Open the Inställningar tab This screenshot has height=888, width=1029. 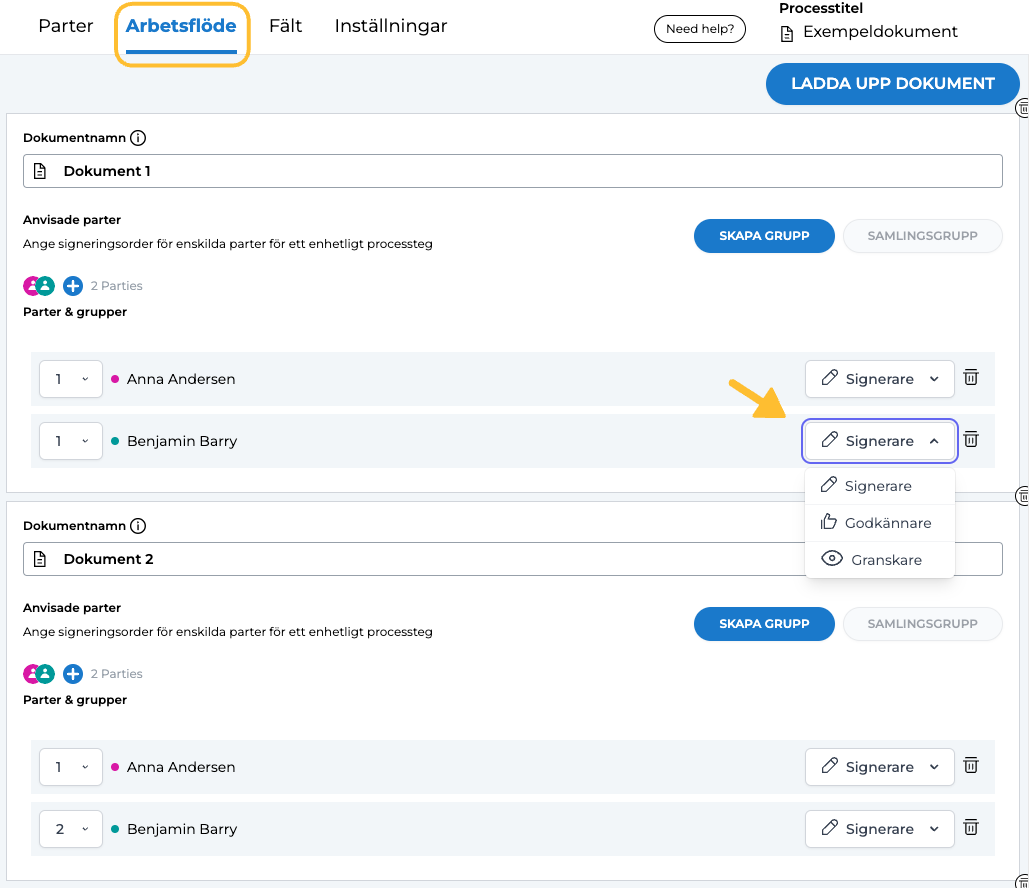pos(391,26)
